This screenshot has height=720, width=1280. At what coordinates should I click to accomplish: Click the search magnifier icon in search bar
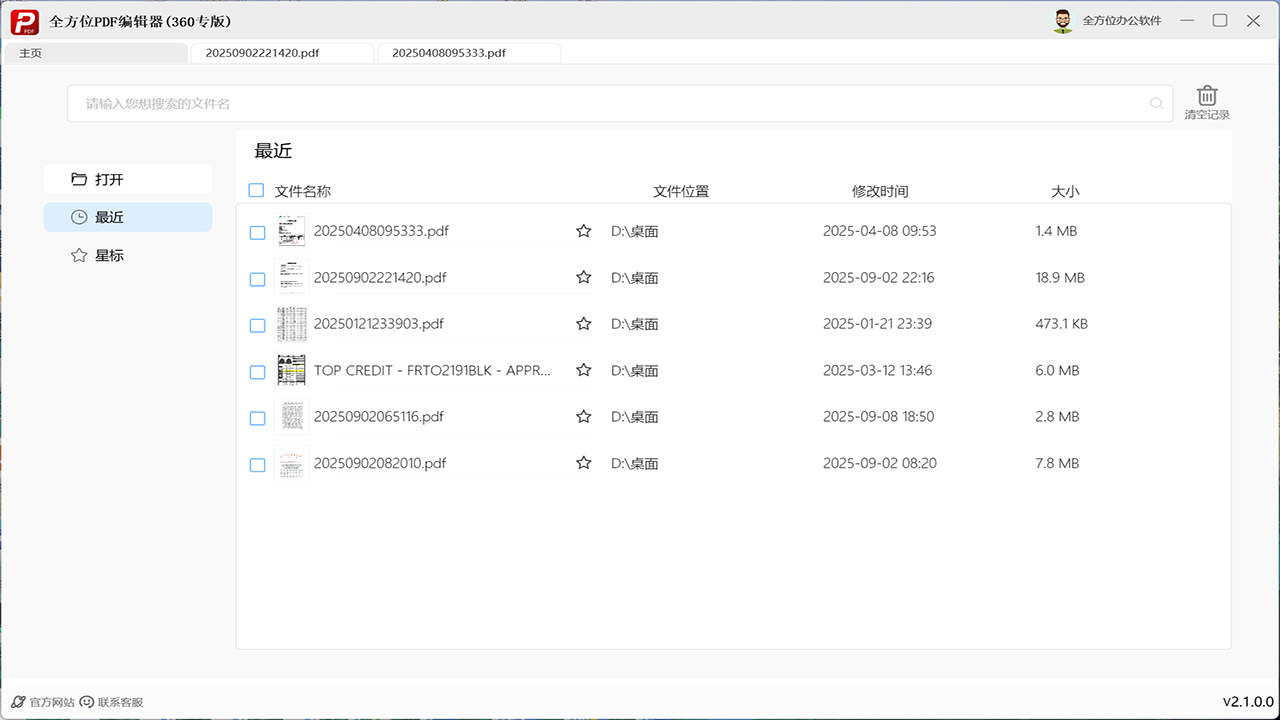[x=1155, y=103]
